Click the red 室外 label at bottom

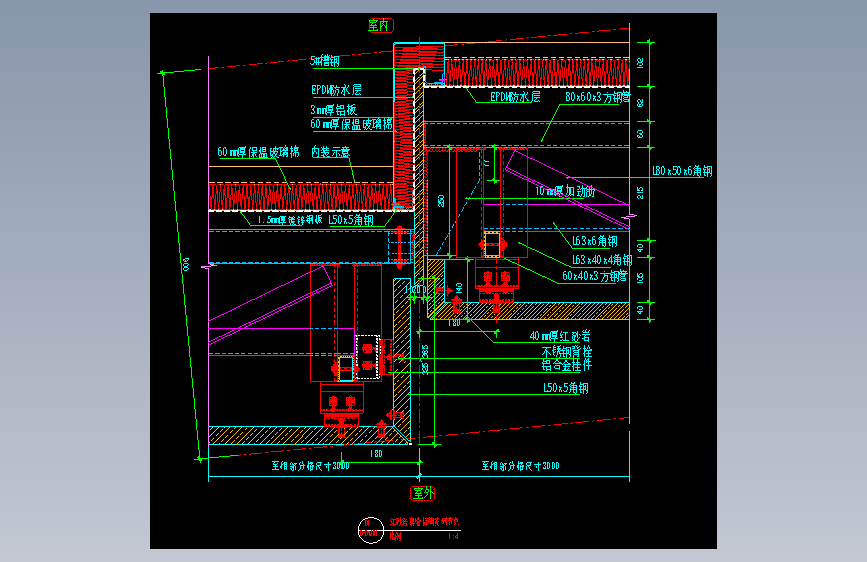coord(423,493)
